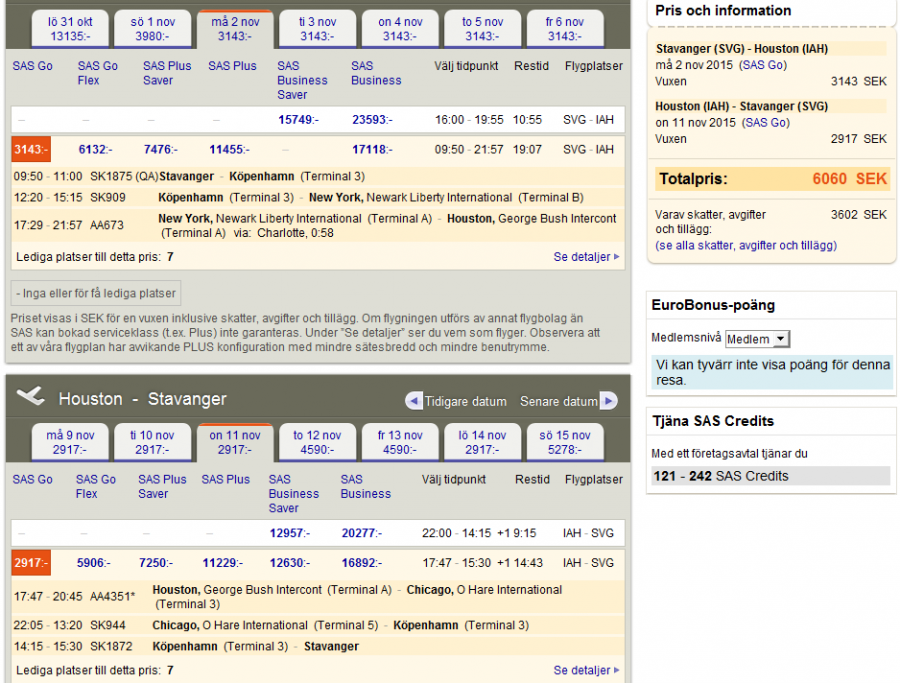Image resolution: width=900 pixels, height=683 pixels.
Task: Click SAS Business Saver header in outbound table
Action: pyautogui.click(x=302, y=80)
